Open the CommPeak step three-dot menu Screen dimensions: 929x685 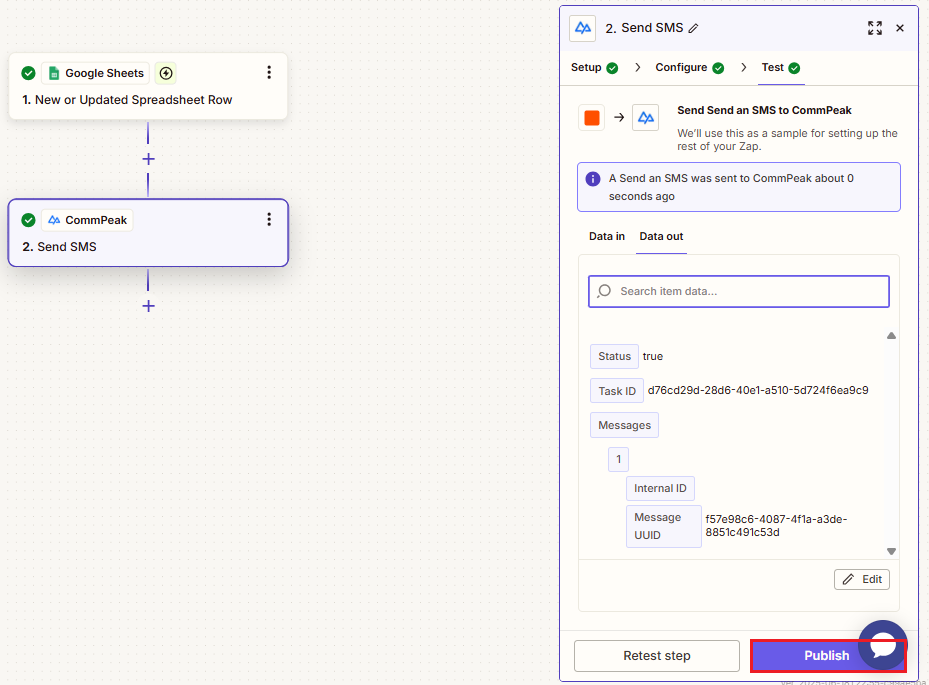pos(269,219)
